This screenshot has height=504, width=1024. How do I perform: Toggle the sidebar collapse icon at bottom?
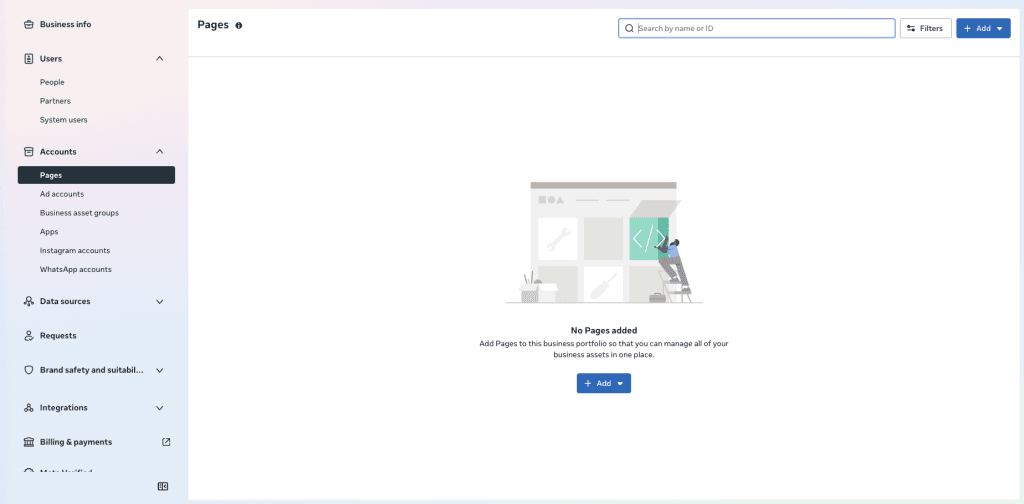163,486
